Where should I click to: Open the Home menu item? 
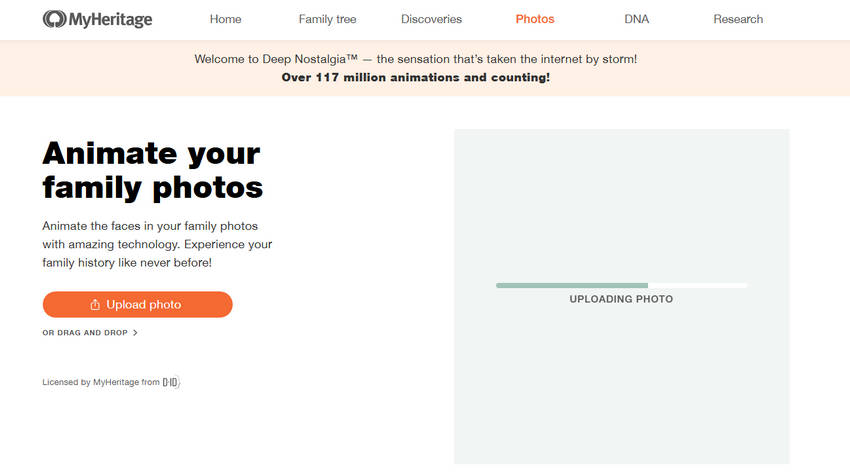coord(226,19)
